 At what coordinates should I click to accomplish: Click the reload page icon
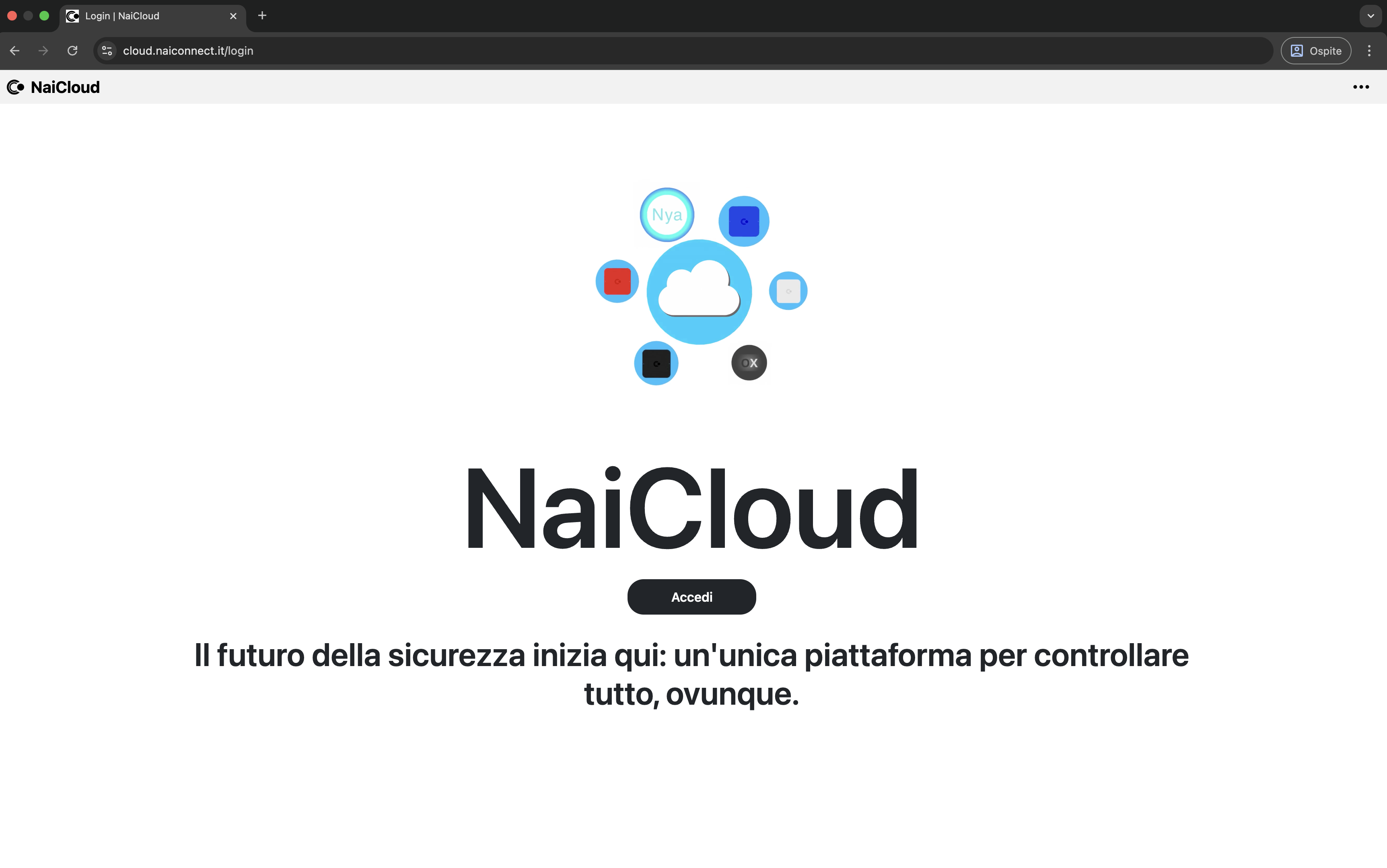point(72,51)
